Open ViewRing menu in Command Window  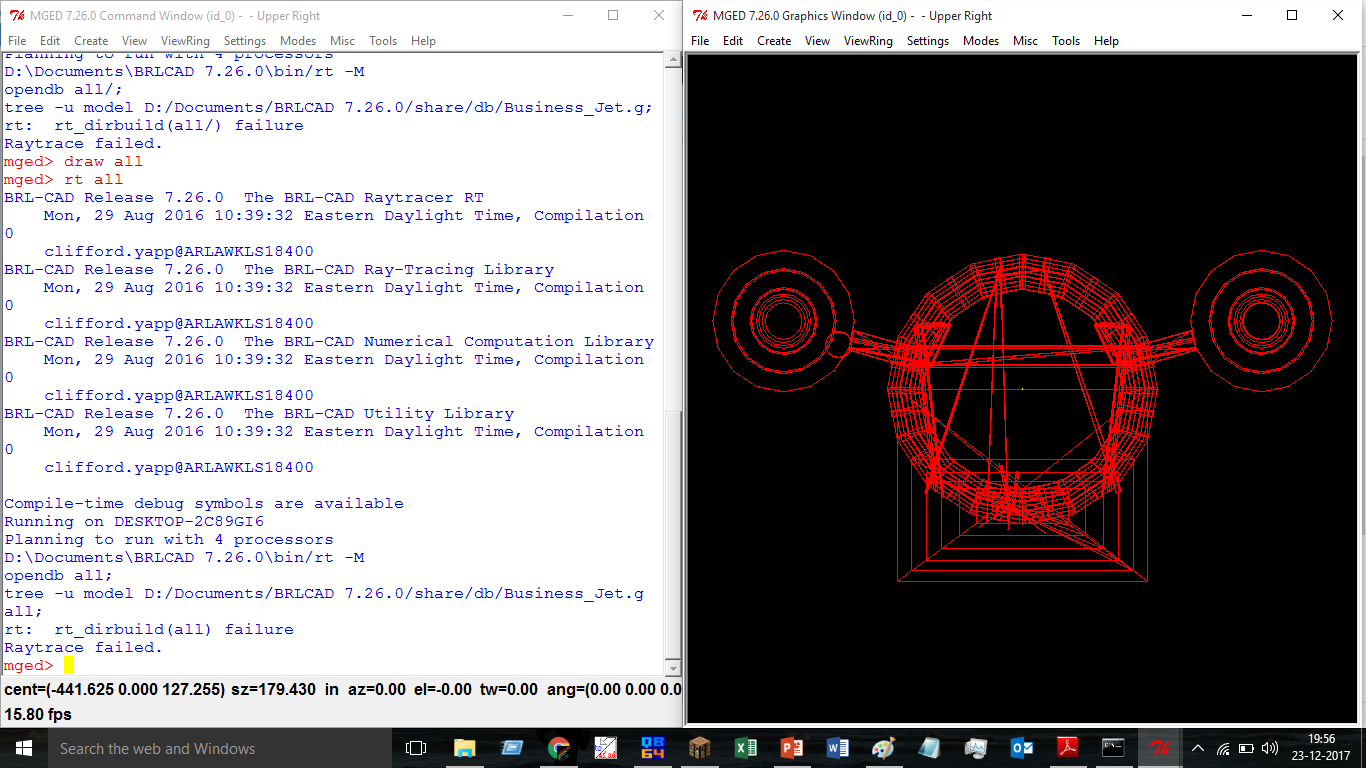(185, 41)
